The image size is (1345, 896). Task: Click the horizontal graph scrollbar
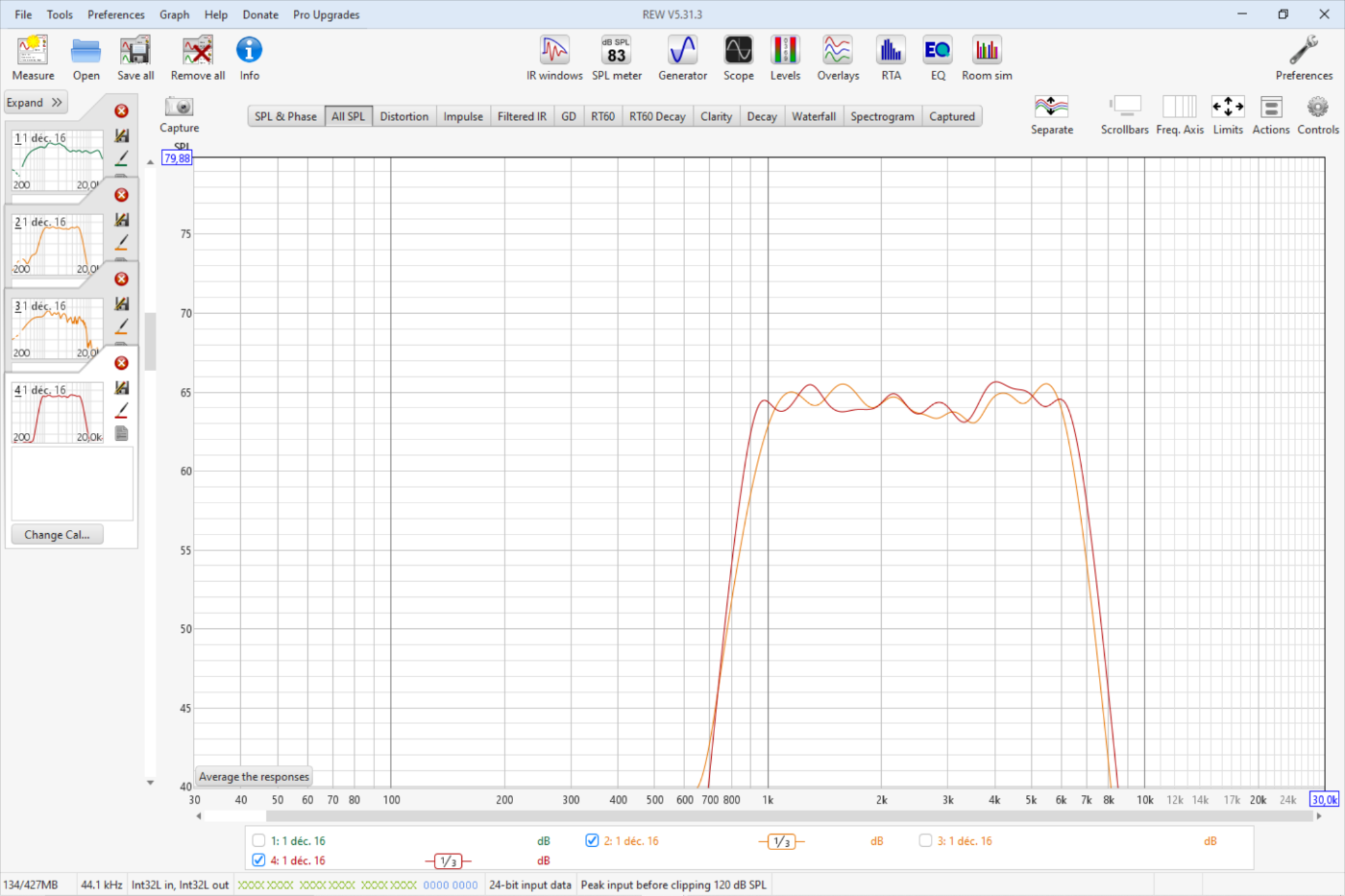coord(759,816)
